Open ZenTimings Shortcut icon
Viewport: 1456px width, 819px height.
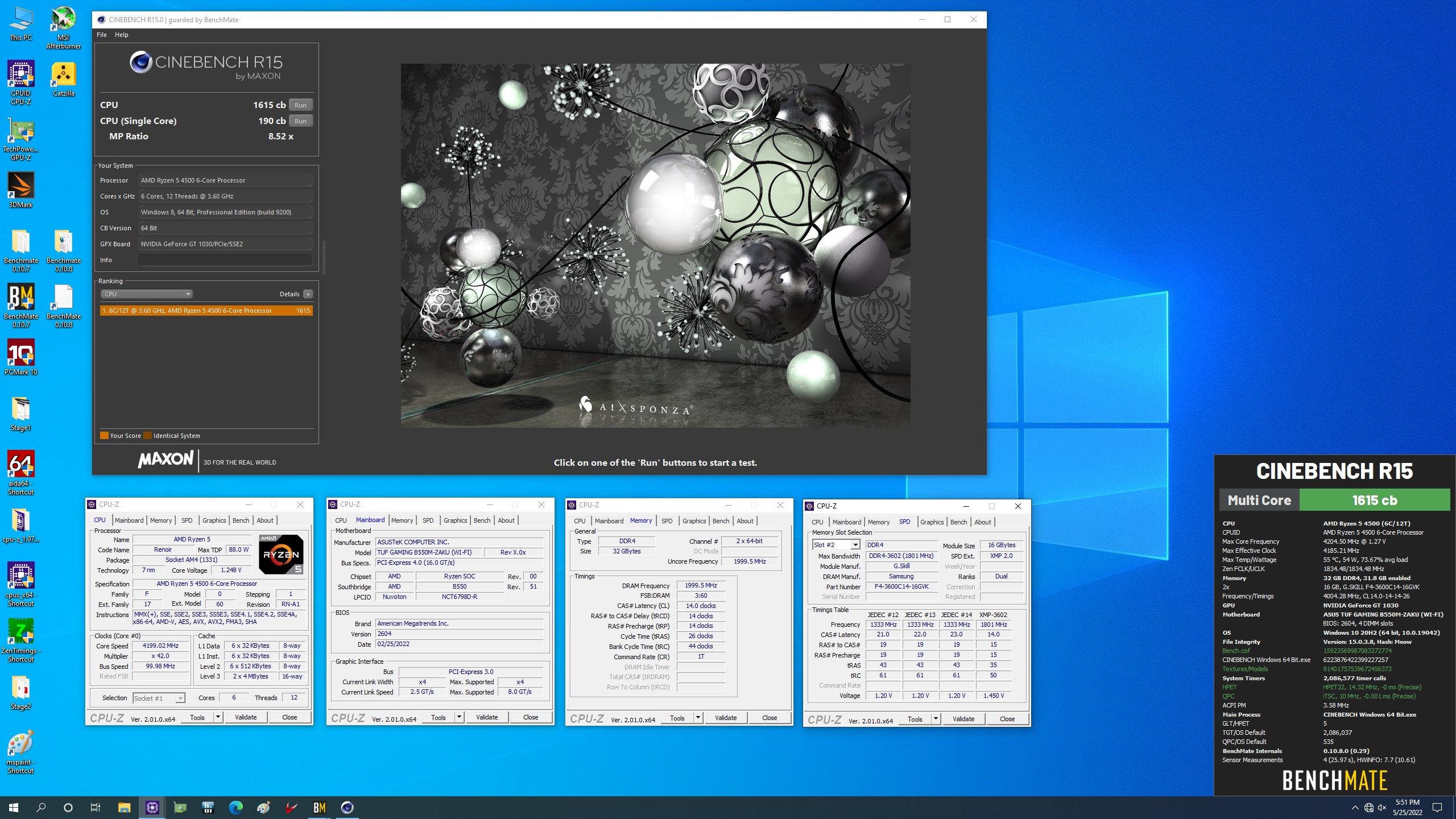click(21, 640)
